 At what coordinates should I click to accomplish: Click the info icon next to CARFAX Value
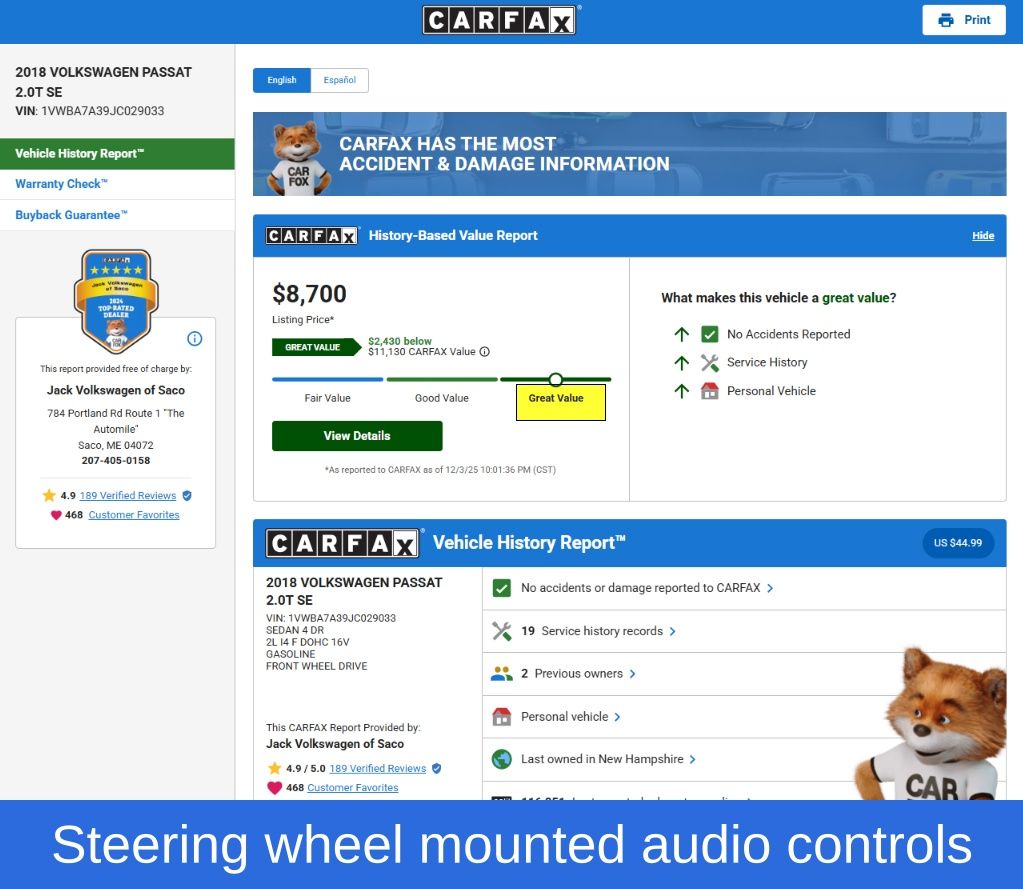click(485, 352)
